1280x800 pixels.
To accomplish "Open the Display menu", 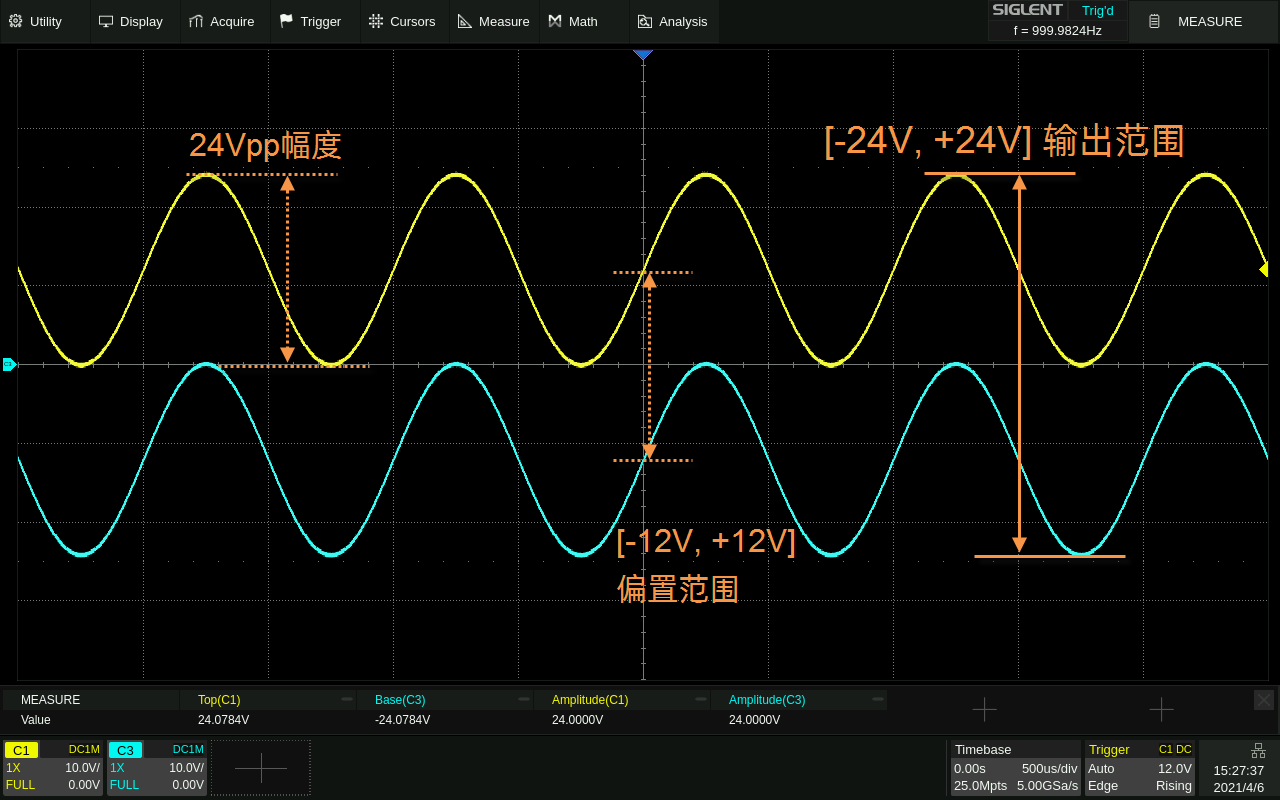I will [131, 21].
